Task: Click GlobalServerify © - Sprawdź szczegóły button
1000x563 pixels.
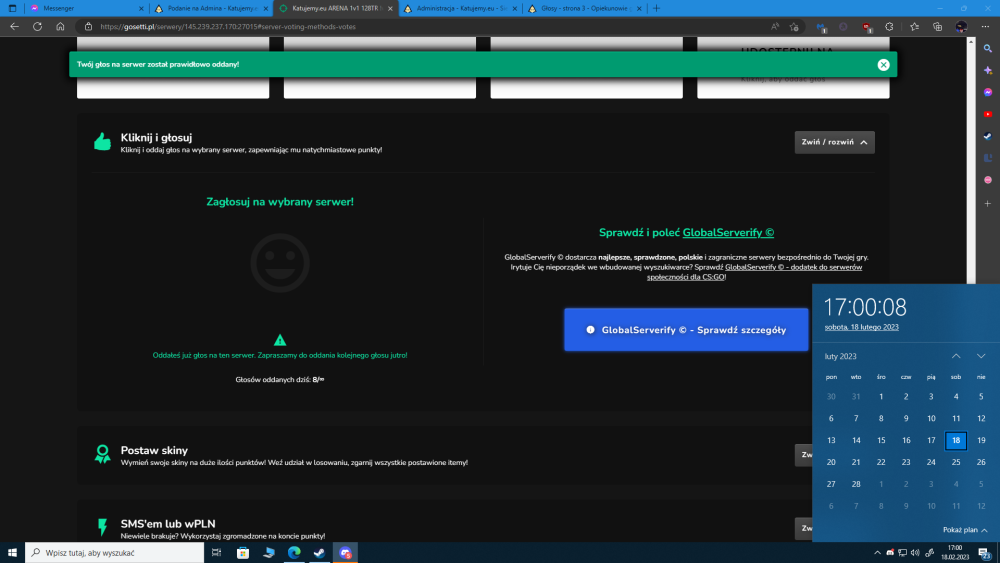Action: 686,330
